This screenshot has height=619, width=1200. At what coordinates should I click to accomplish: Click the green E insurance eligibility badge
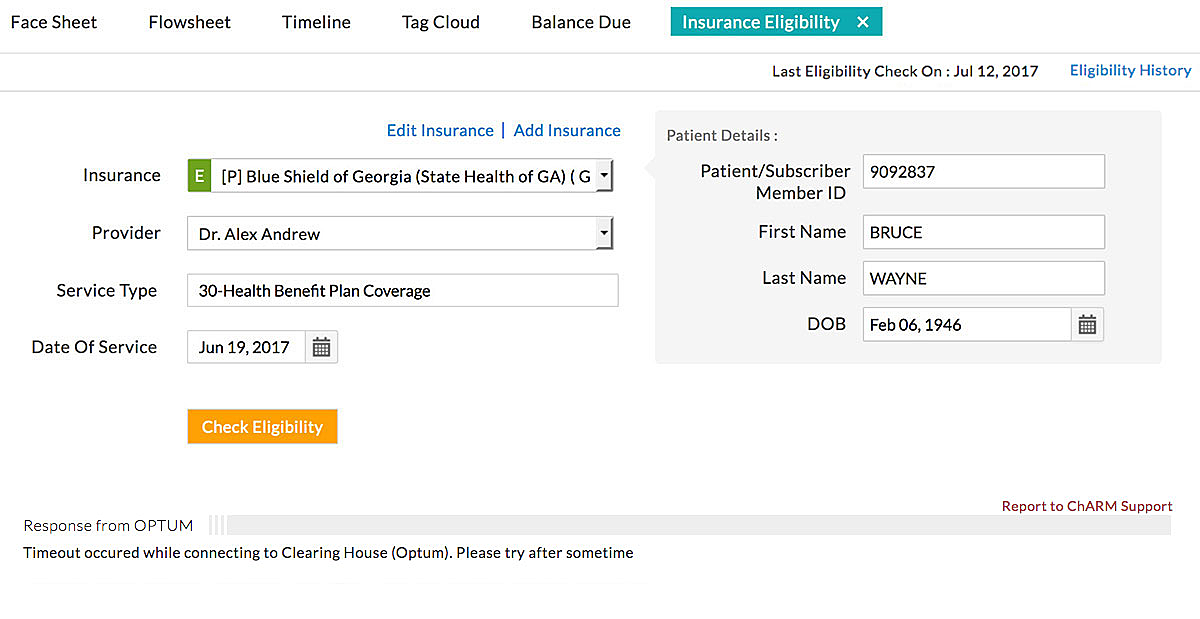198,175
